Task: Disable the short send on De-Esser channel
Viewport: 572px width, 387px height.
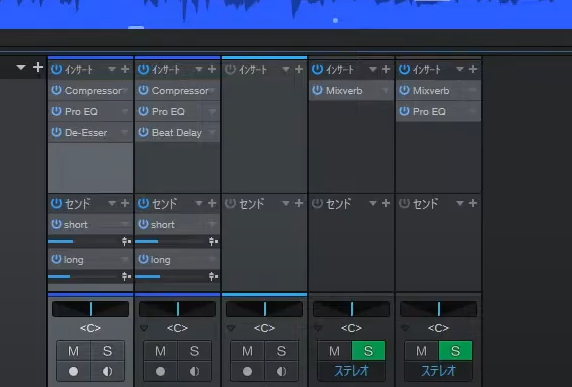Action: [57, 224]
